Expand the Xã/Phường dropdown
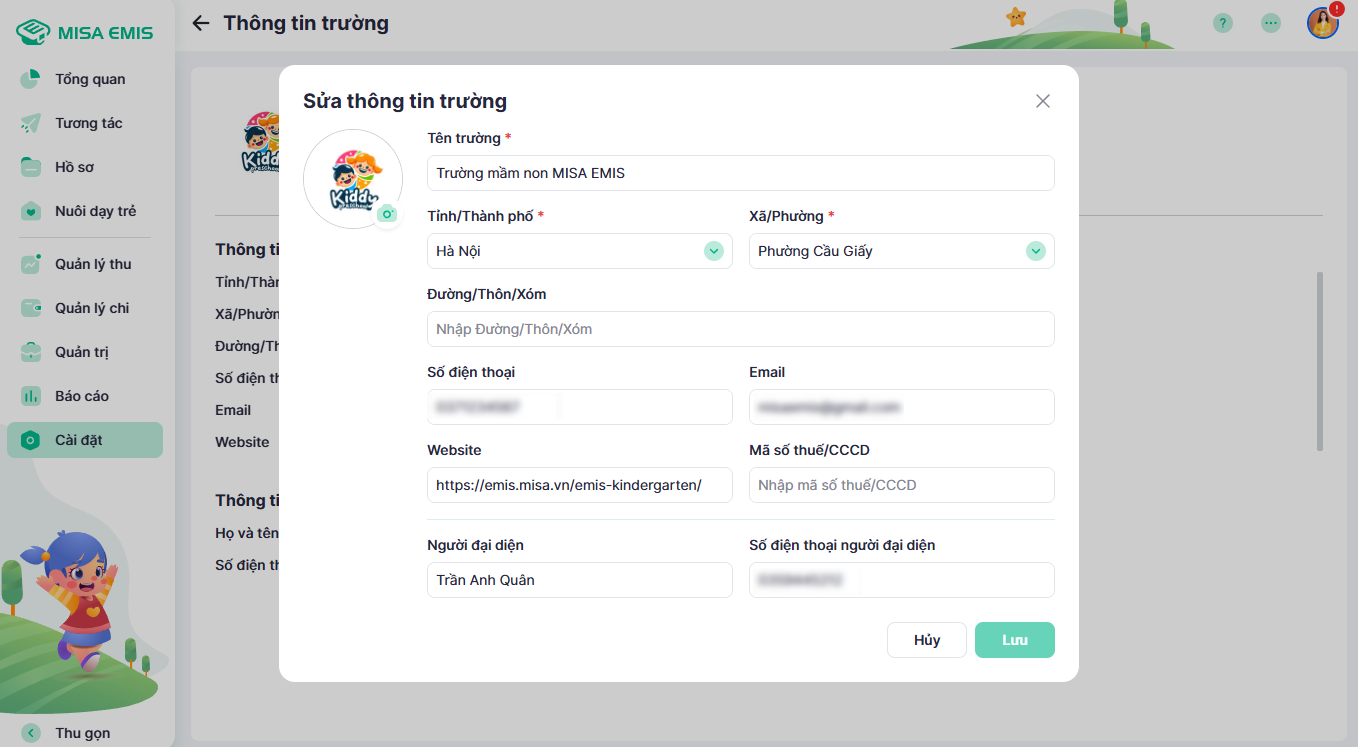Image resolution: width=1358 pixels, height=747 pixels. click(x=1035, y=251)
